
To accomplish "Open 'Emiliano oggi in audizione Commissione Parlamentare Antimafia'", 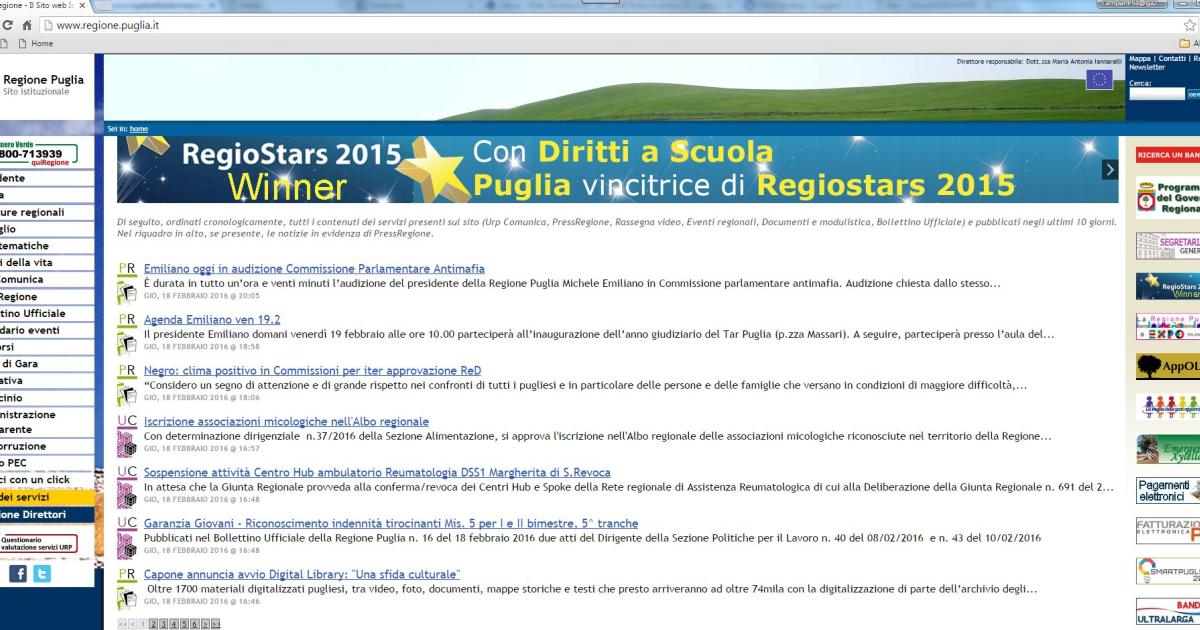I will click(314, 269).
